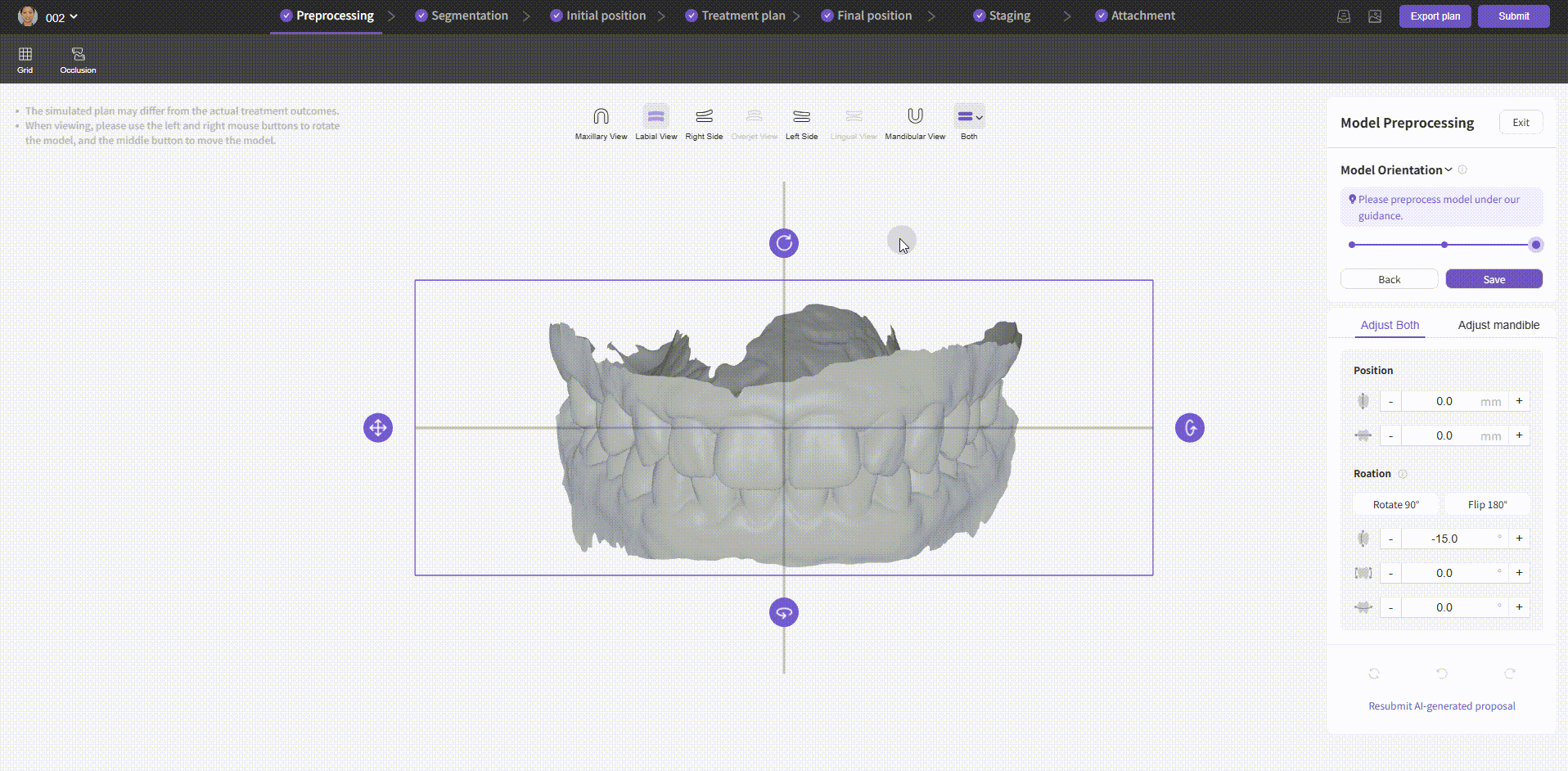Decrease the -15.0 rotation value
The width and height of the screenshot is (1568, 771).
1390,539
